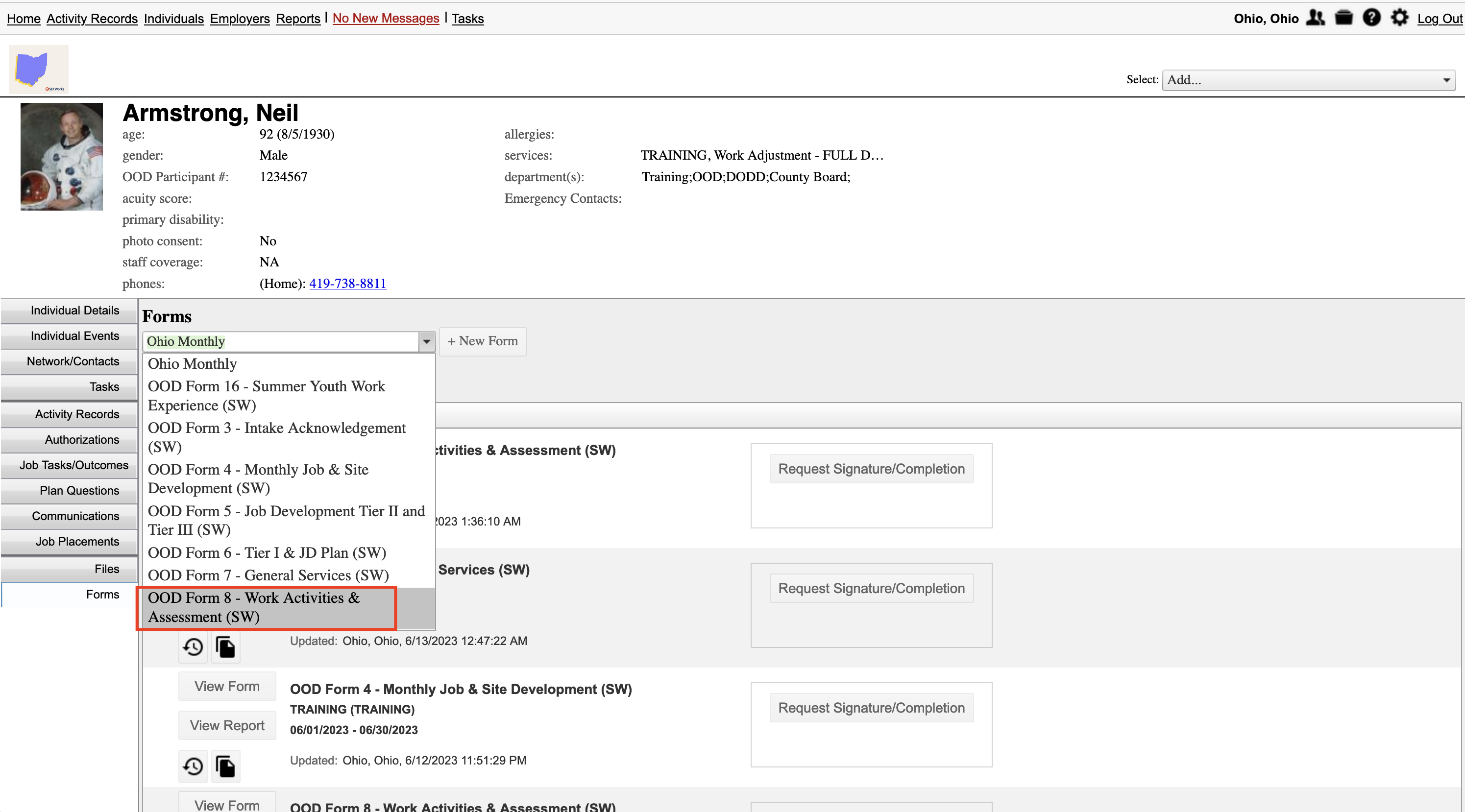1465x812 pixels.
Task: Choose OOD Form 4 Monthly Job option
Action: click(289, 479)
